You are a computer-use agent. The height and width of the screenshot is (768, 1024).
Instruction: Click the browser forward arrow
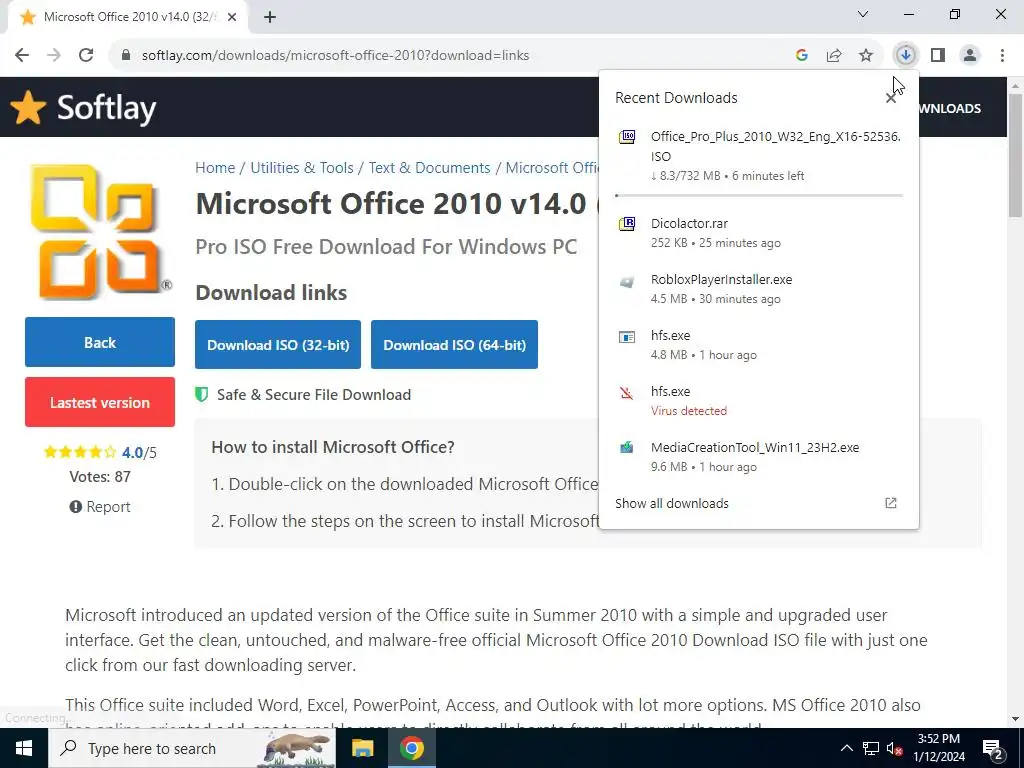(54, 56)
